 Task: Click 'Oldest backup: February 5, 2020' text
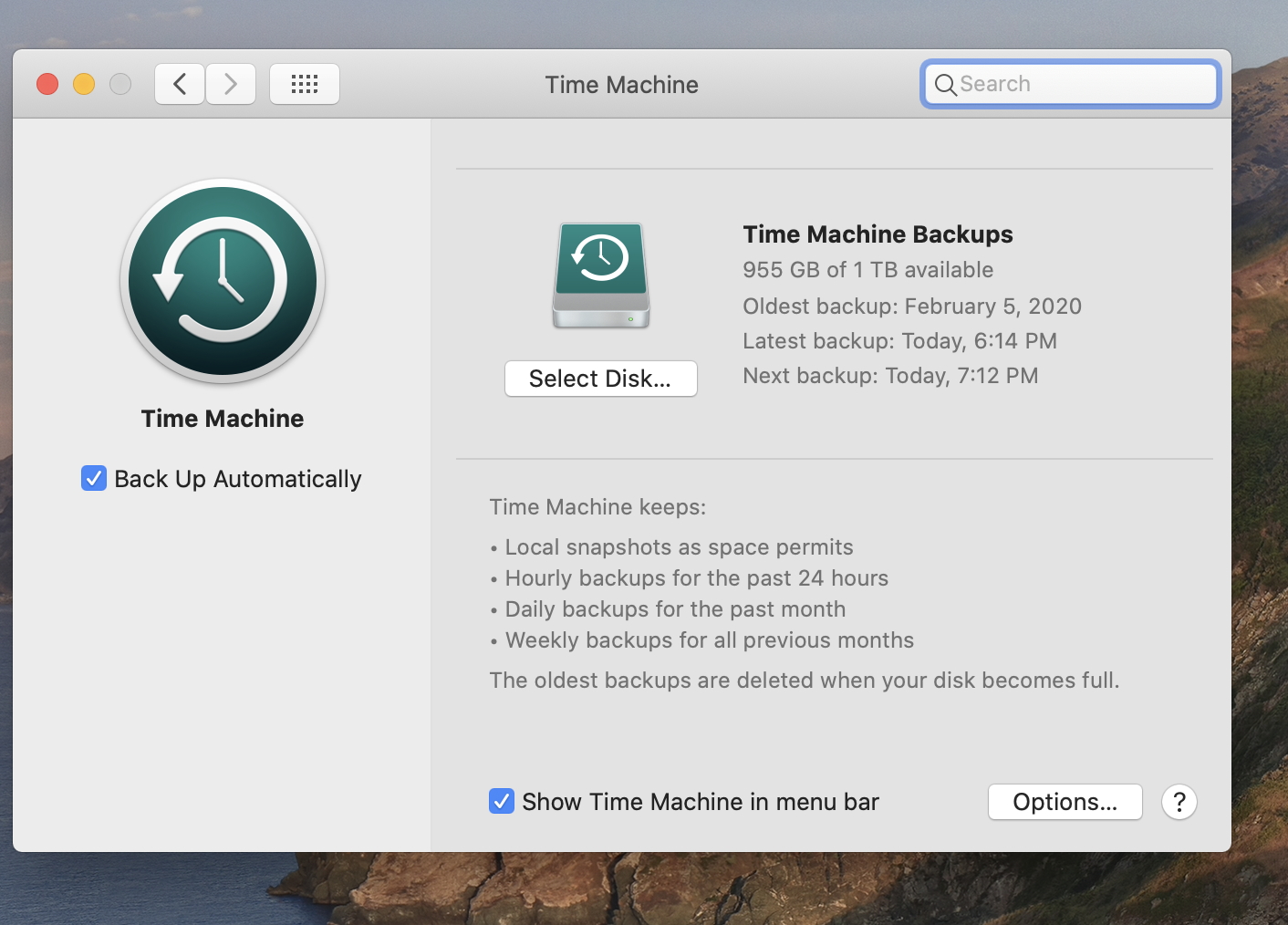[x=912, y=307]
